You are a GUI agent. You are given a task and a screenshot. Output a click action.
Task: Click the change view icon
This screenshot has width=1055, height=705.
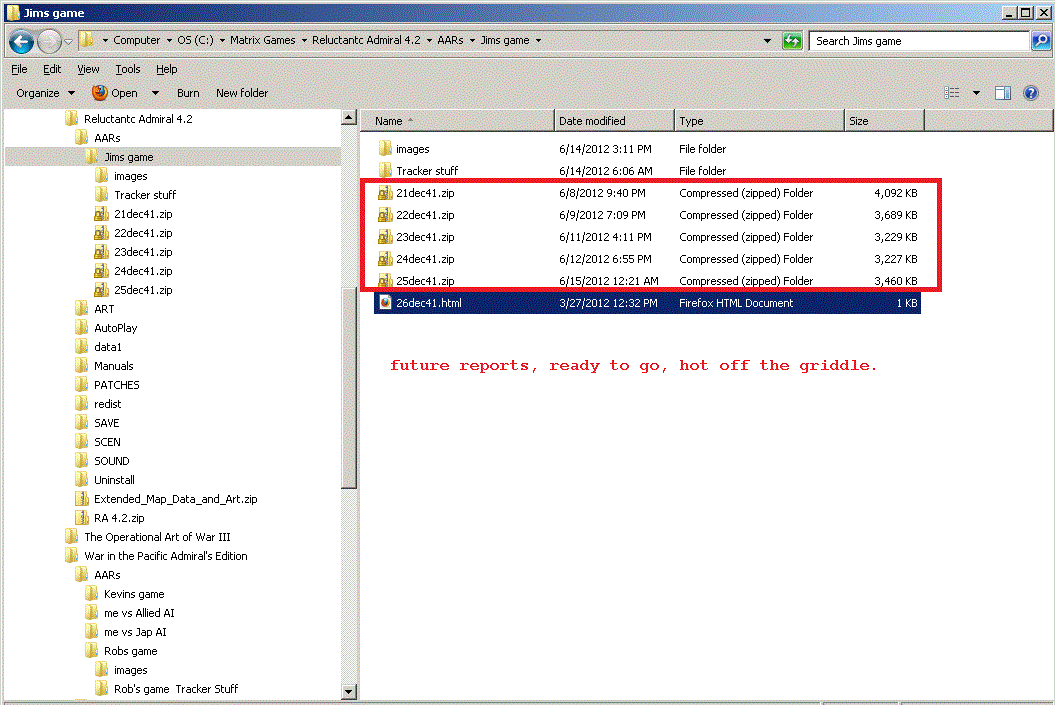point(951,93)
